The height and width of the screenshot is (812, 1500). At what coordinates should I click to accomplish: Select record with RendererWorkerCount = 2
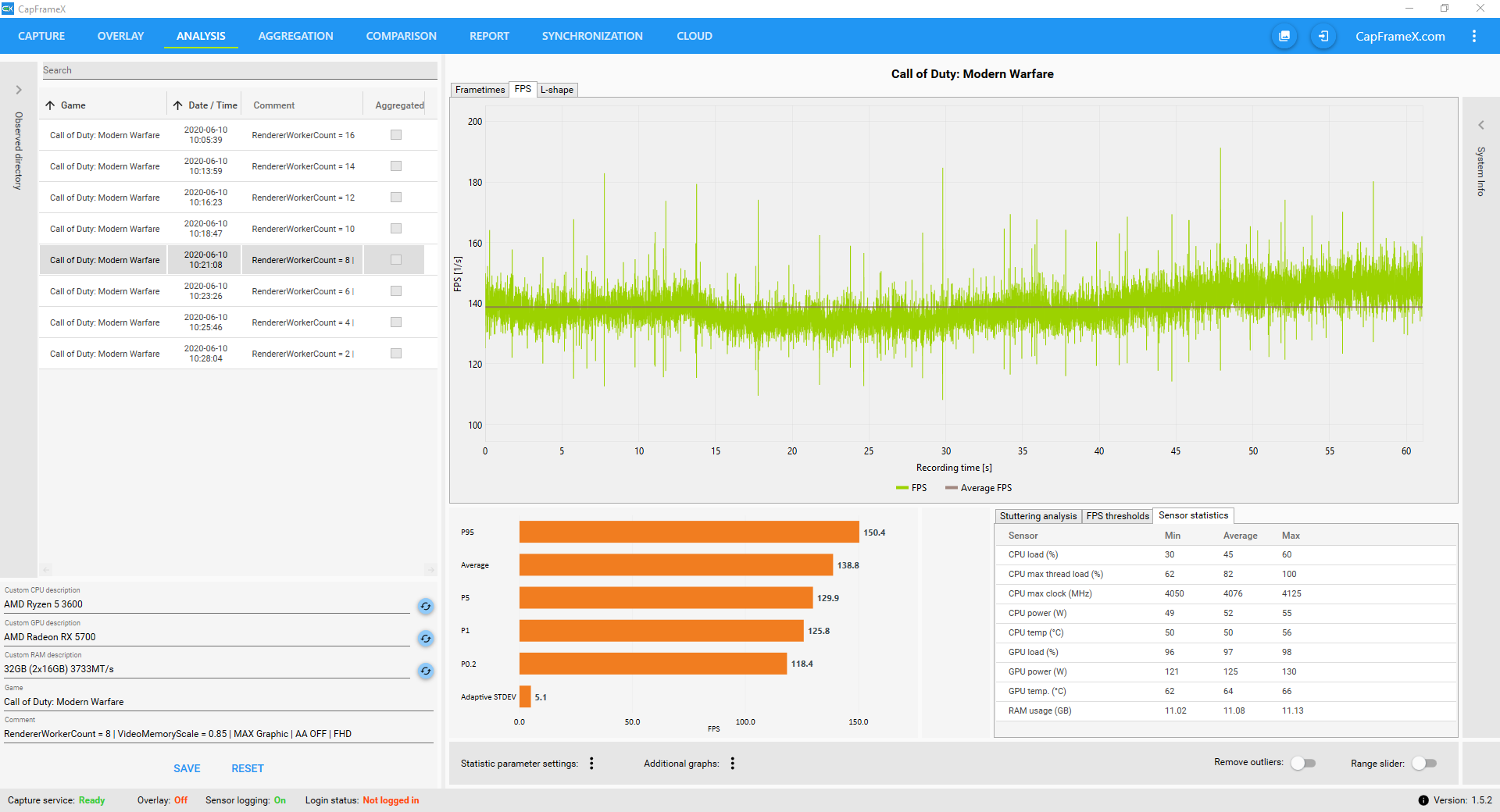[238, 354]
